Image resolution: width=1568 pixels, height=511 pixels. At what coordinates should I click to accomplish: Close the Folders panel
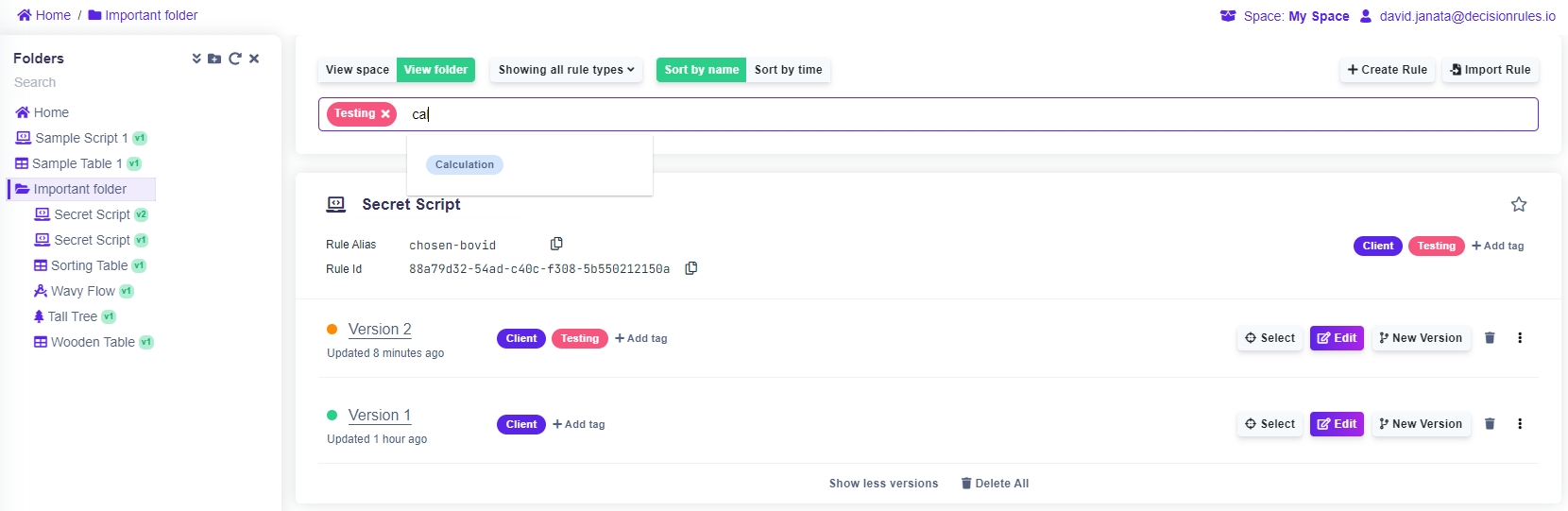[254, 59]
